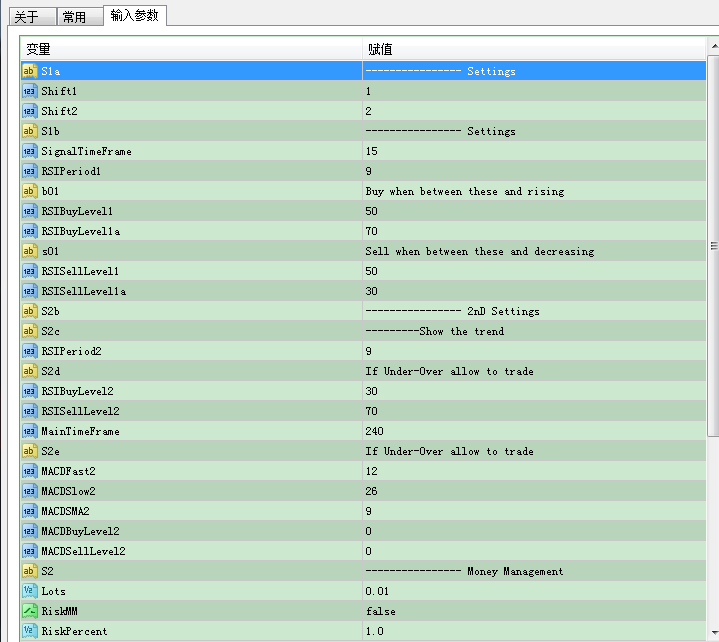Select the RSIBuyLevel1a variable name
This screenshot has height=642, width=719.
[x=81, y=231]
